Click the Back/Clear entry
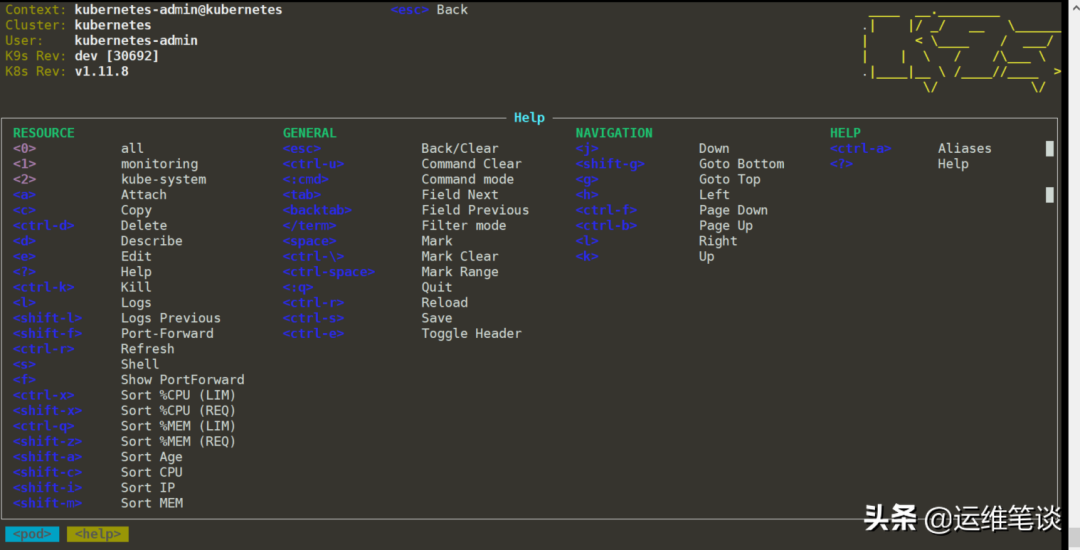The image size is (1080, 550). tap(460, 149)
